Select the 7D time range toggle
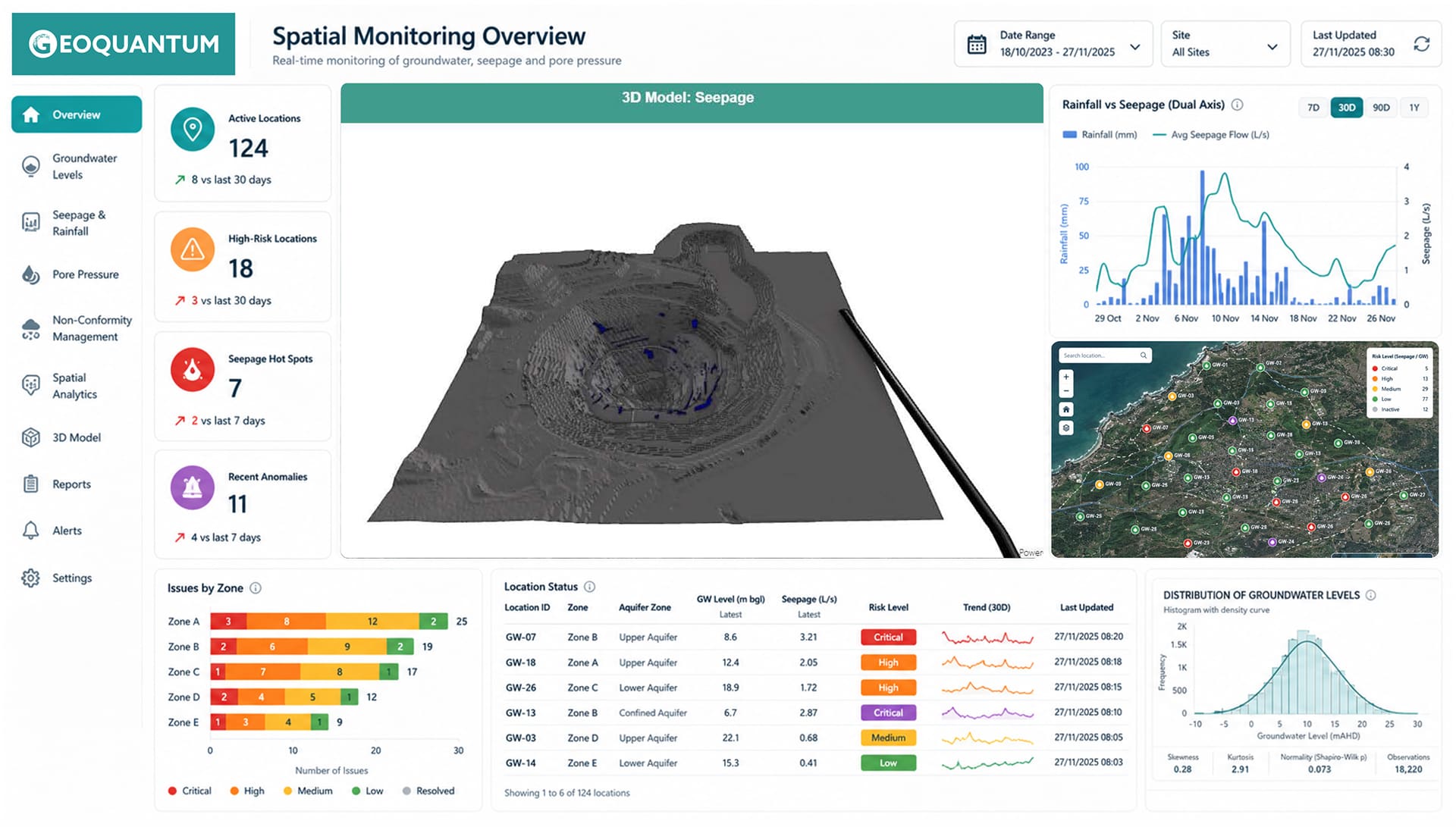The height and width of the screenshot is (827, 1456). (x=1313, y=108)
